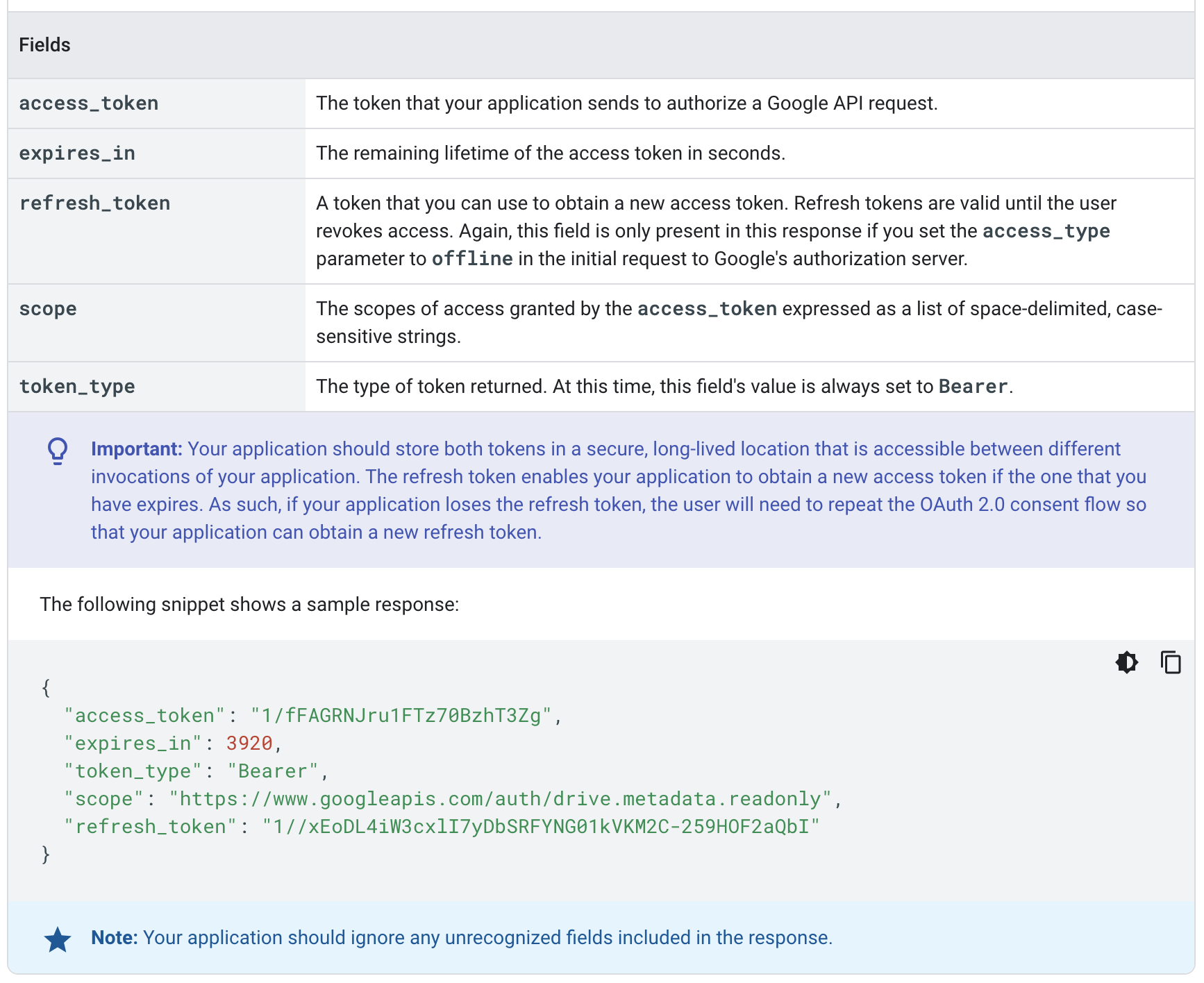Copy the code sample to clipboard
This screenshot has width=1204, height=983.
click(x=1171, y=662)
